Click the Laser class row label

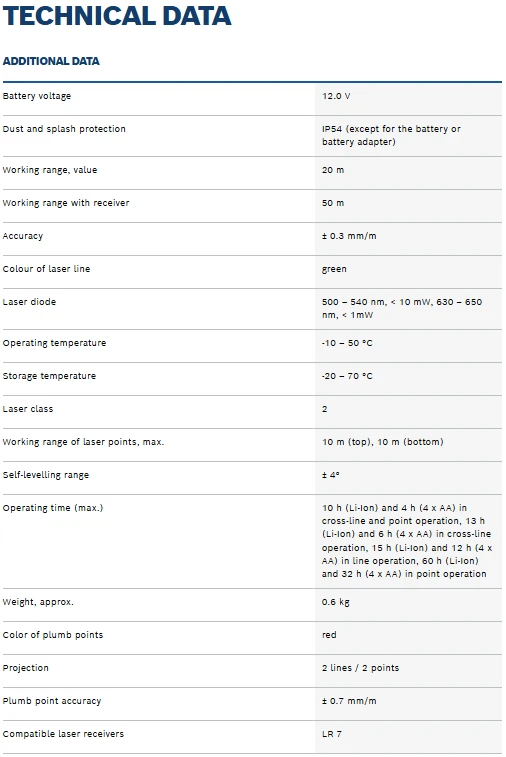coord(28,409)
